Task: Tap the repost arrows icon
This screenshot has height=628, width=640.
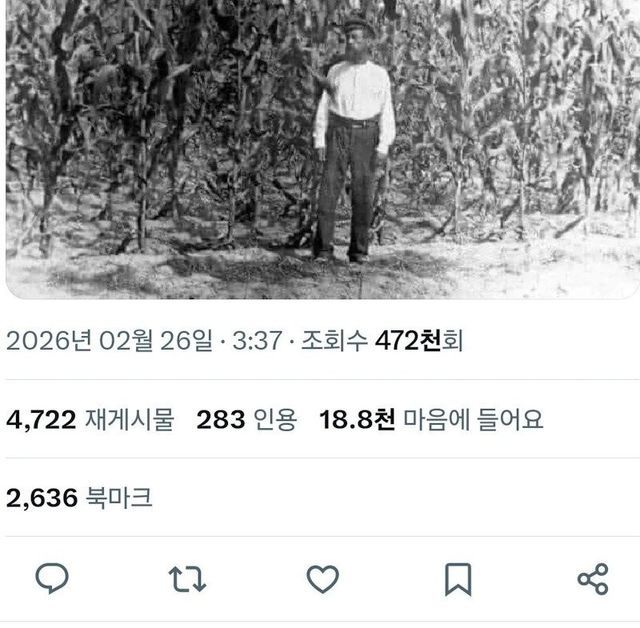Action: (x=187, y=579)
